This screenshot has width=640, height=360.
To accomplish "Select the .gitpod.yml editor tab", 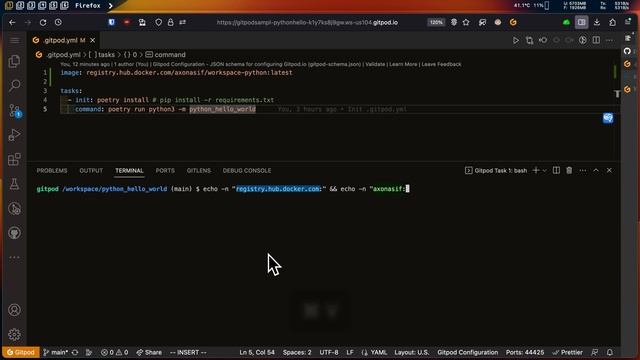I will [63, 40].
